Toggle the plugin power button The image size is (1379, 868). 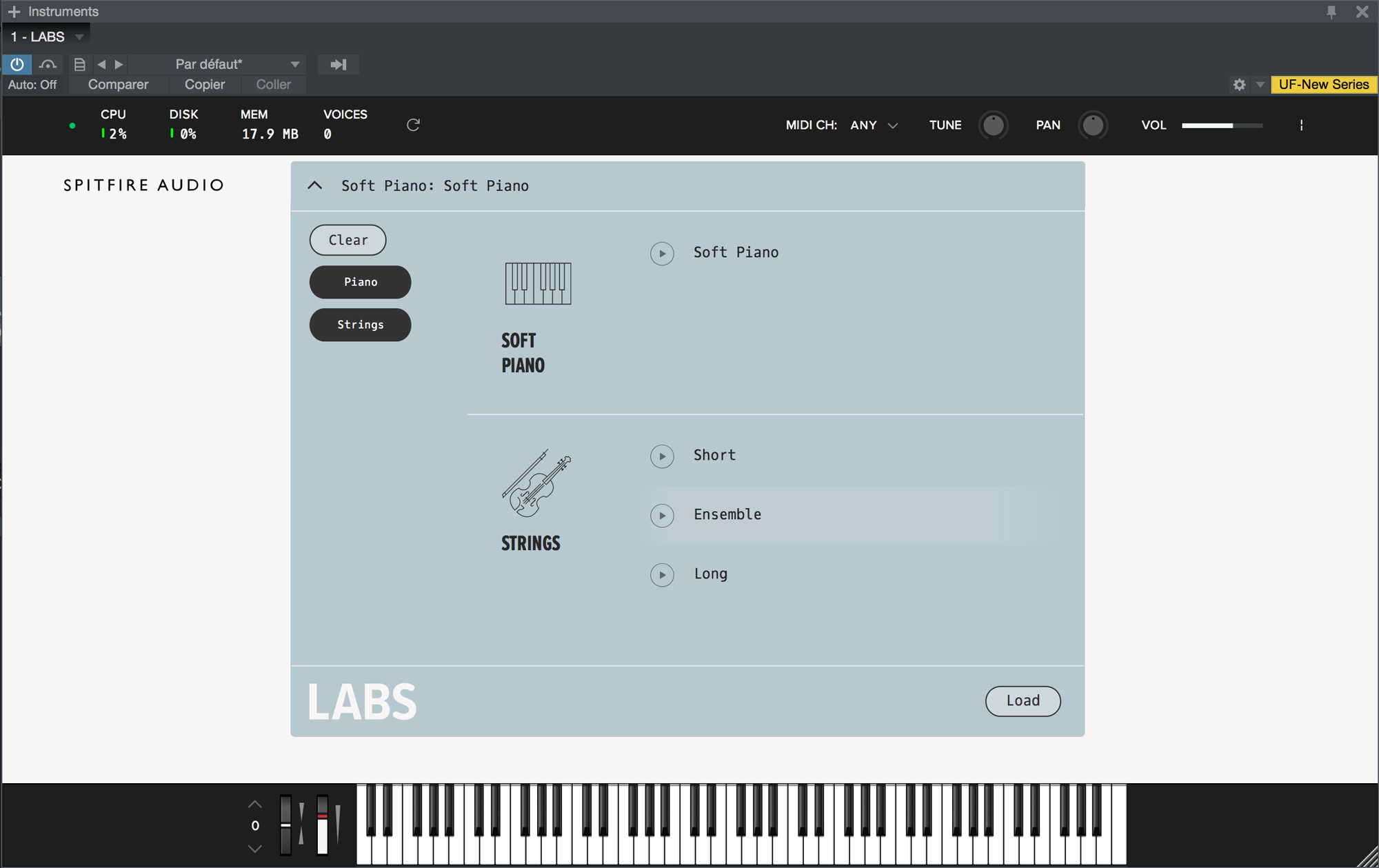17,64
